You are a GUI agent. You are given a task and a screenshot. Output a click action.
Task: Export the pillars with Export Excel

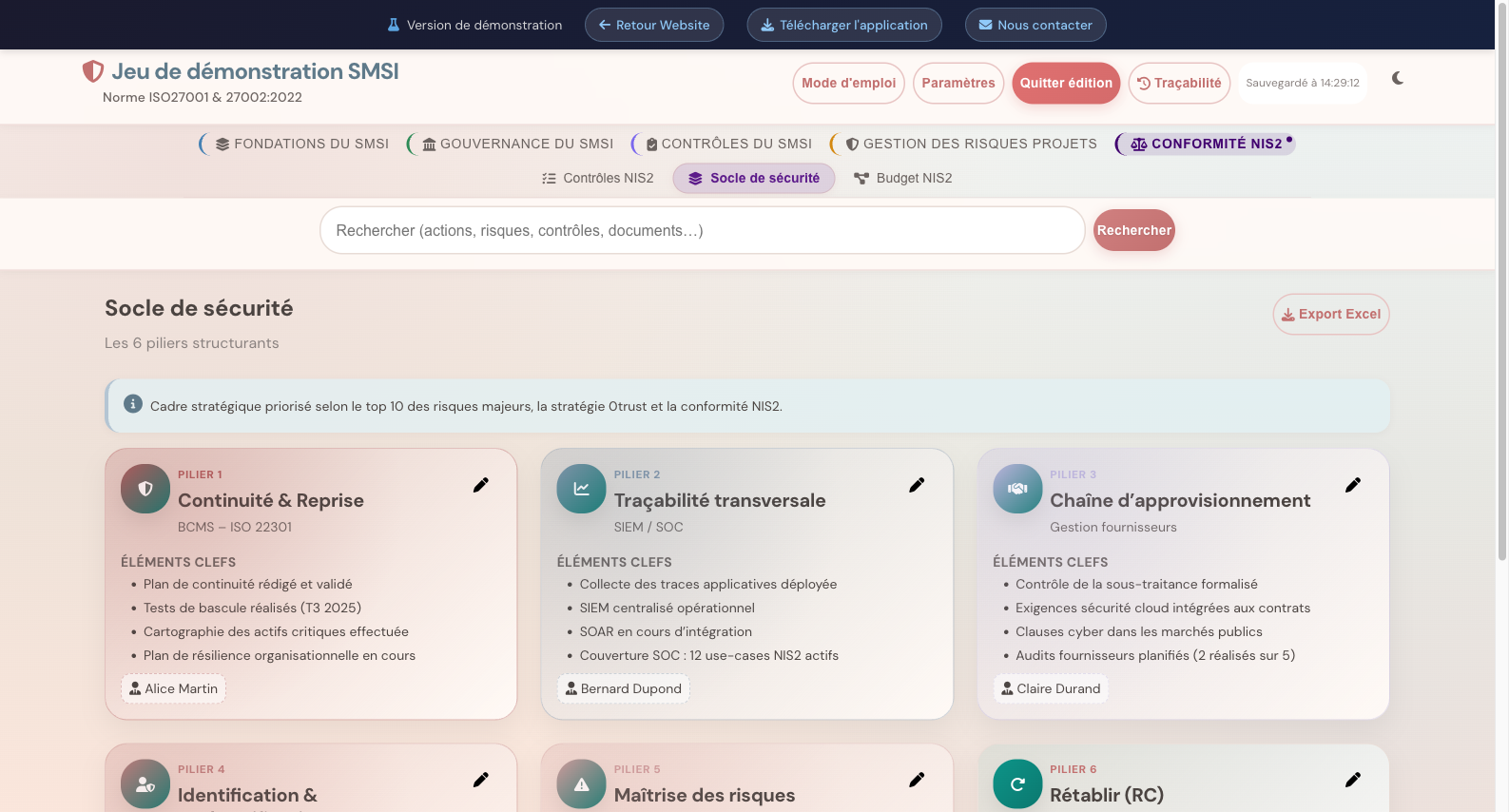(x=1330, y=315)
